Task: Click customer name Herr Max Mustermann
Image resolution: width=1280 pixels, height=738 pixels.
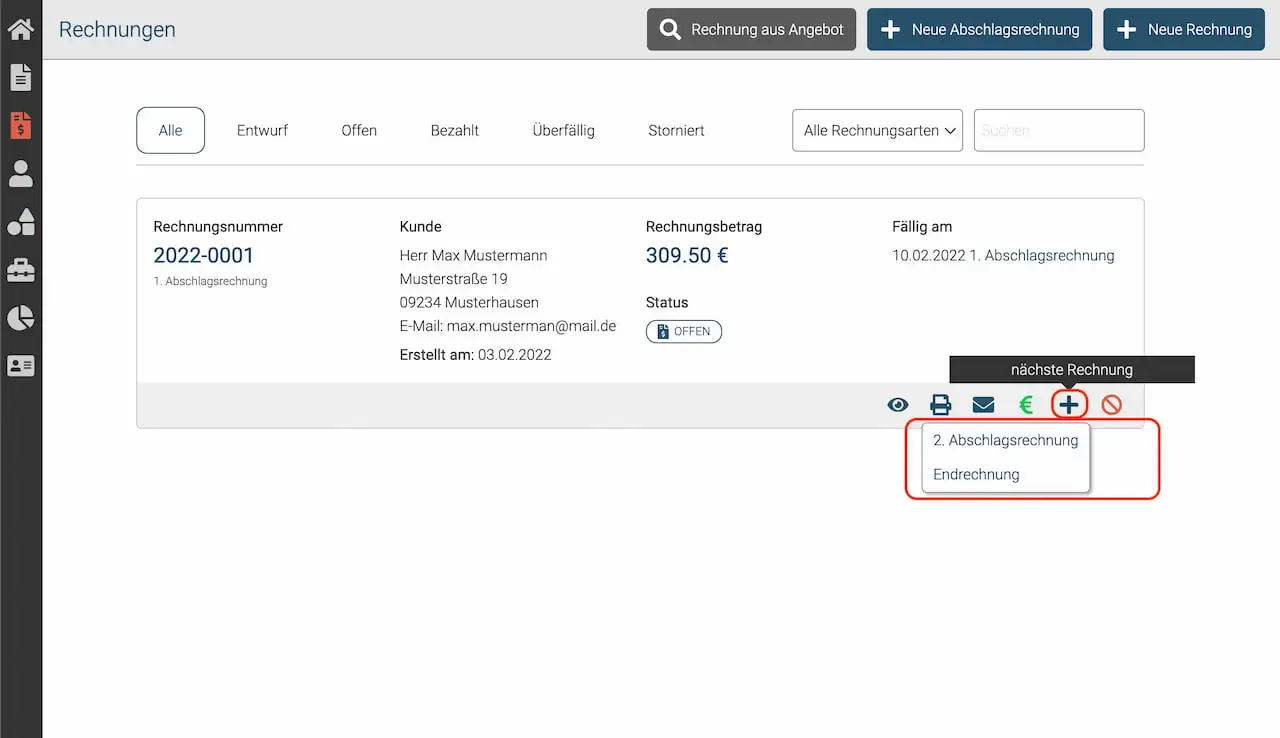Action: pyautogui.click(x=473, y=255)
